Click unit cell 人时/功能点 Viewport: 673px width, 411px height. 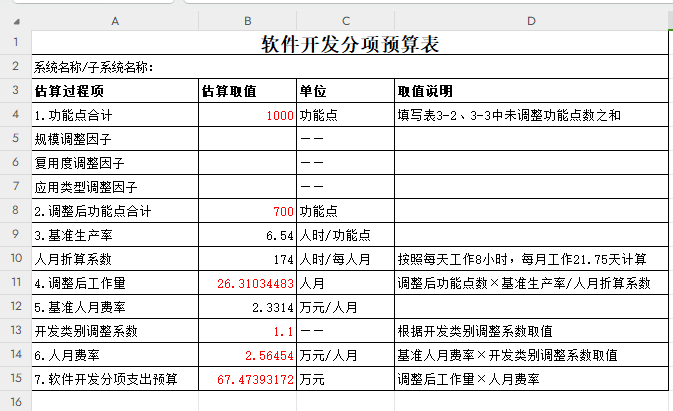click(346, 235)
